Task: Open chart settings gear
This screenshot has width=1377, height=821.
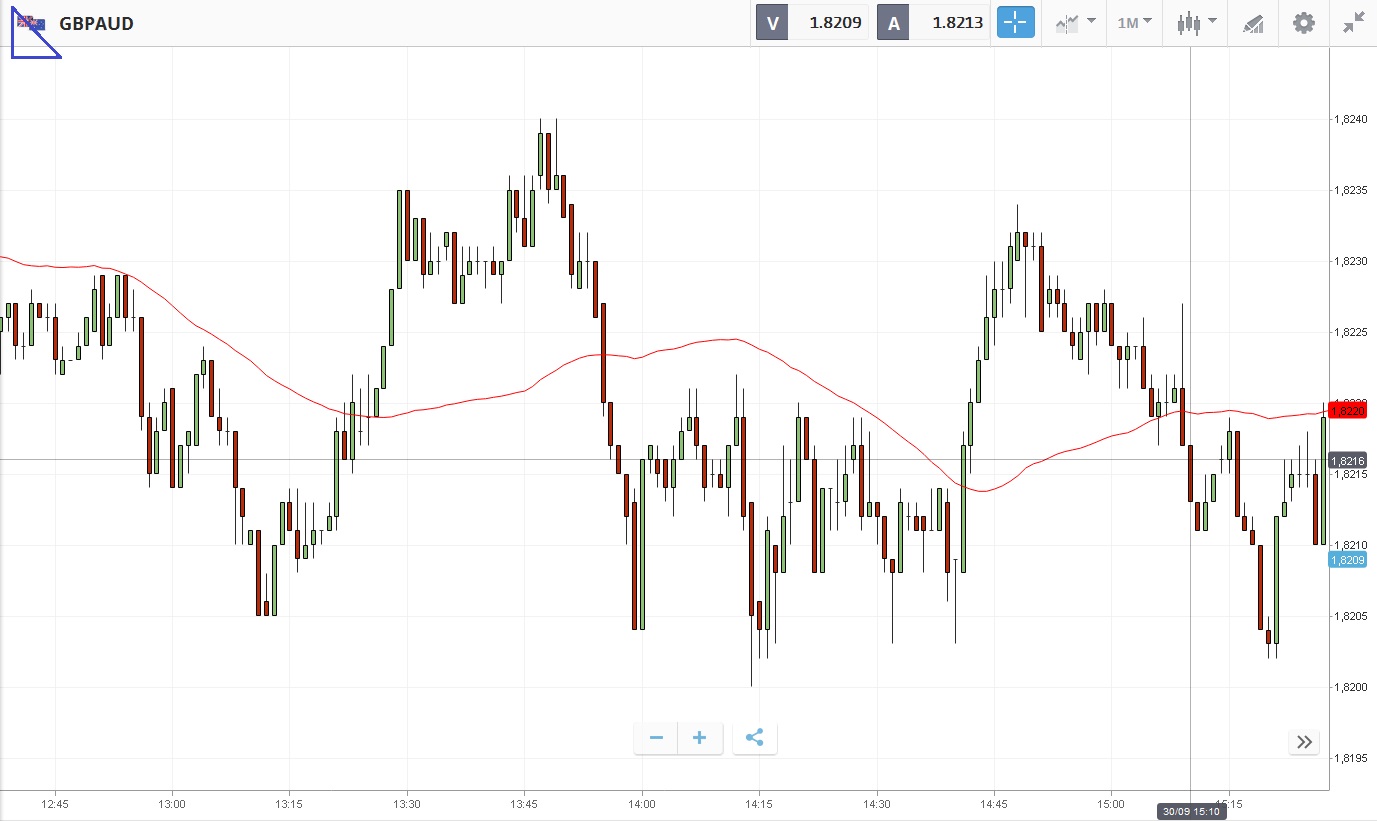Action: click(x=1304, y=23)
